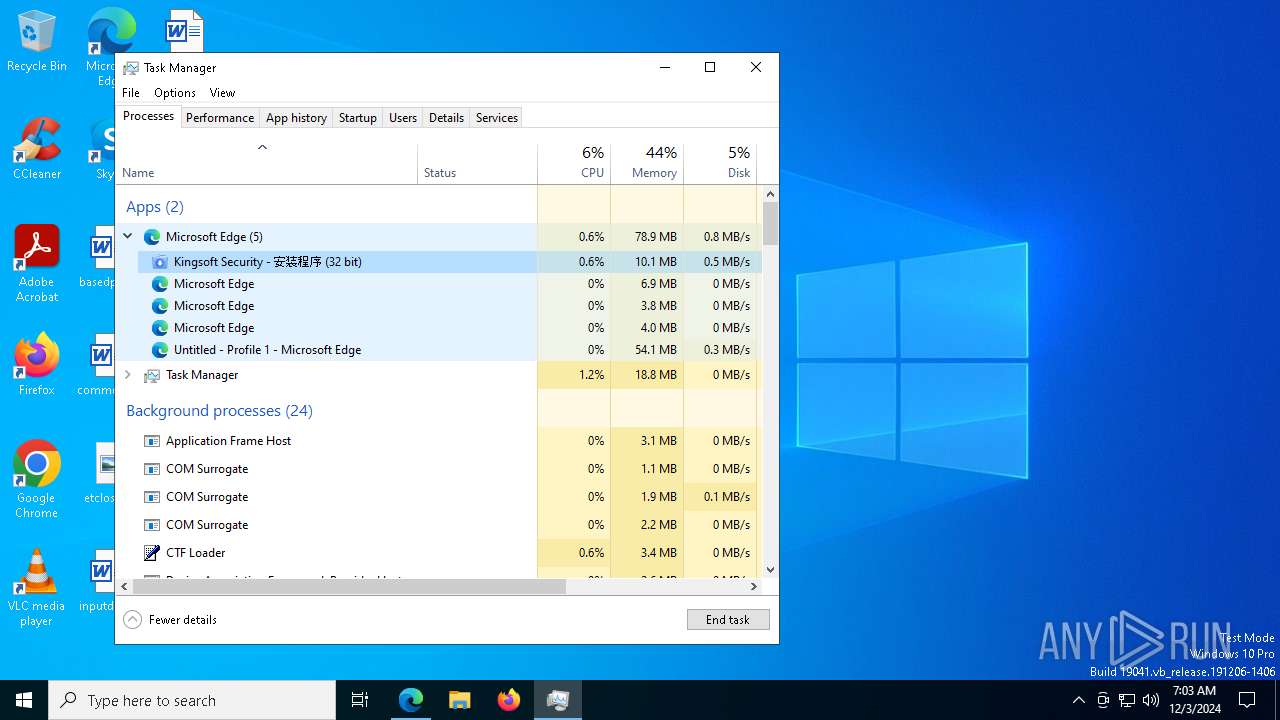
Task: Switch to the Services tab
Action: [497, 118]
